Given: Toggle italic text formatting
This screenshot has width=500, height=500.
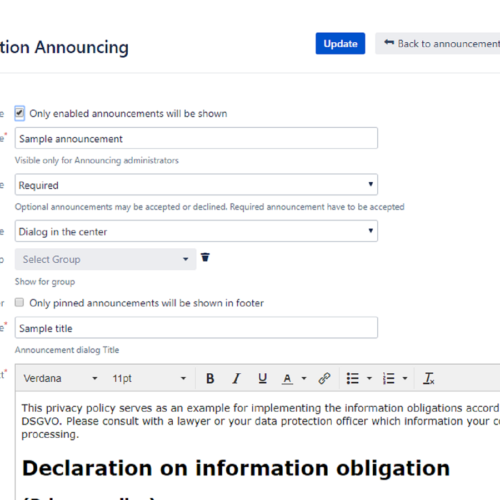Looking at the screenshot, I should coord(236,378).
